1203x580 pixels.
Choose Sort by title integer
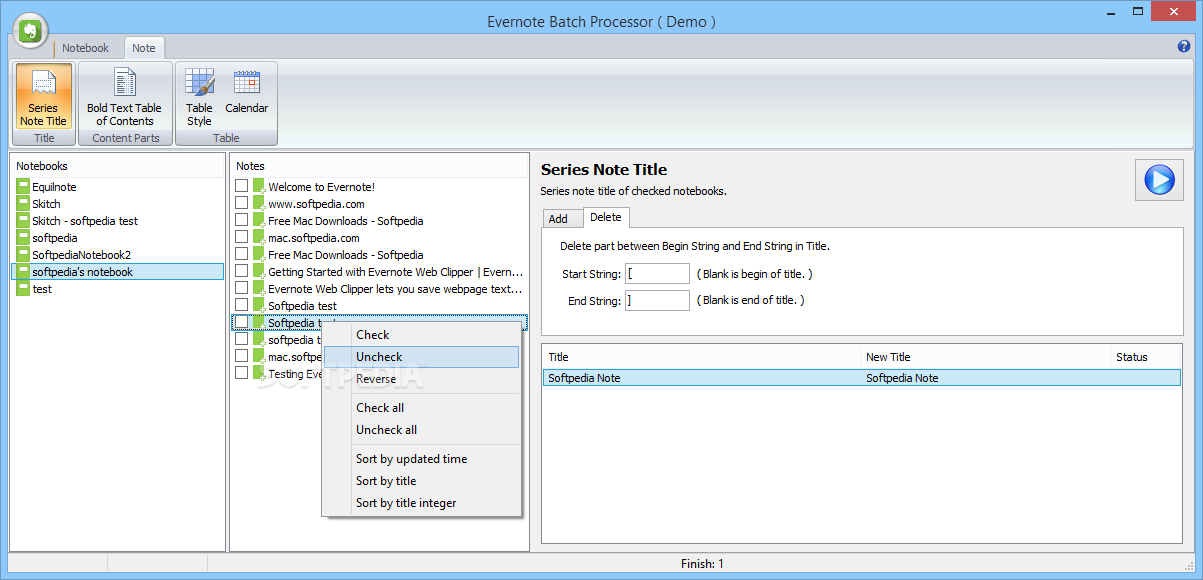421,503
